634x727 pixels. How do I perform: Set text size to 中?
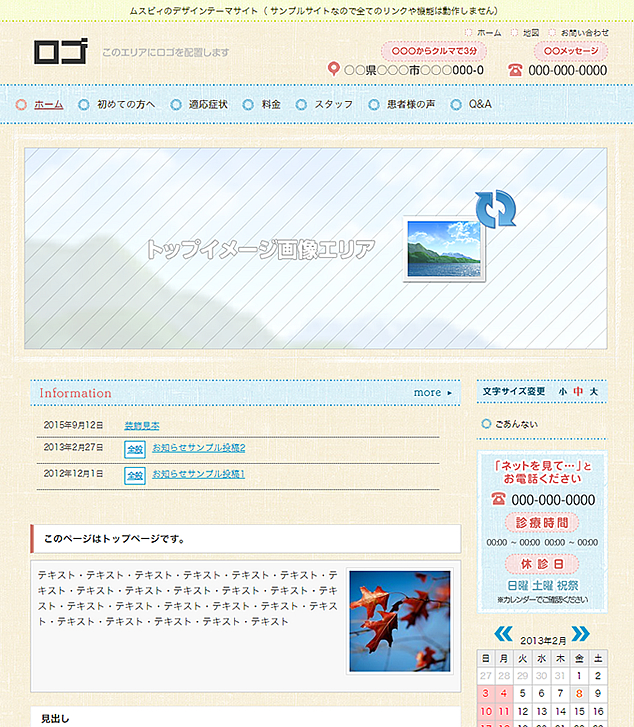tap(578, 391)
